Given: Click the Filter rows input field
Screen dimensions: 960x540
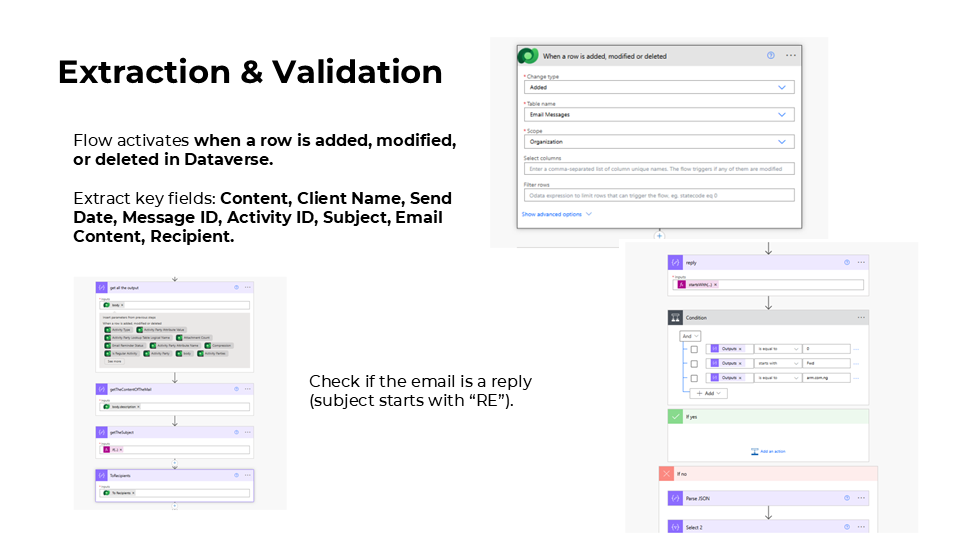Looking at the screenshot, I should 659,195.
